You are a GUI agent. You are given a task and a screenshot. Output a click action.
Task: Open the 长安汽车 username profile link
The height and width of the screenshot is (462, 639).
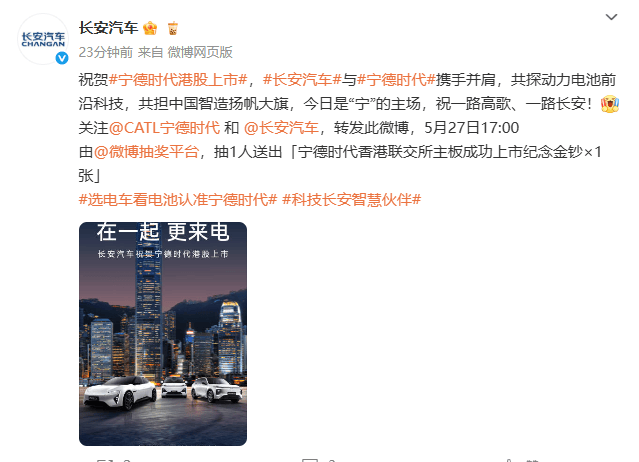108,28
